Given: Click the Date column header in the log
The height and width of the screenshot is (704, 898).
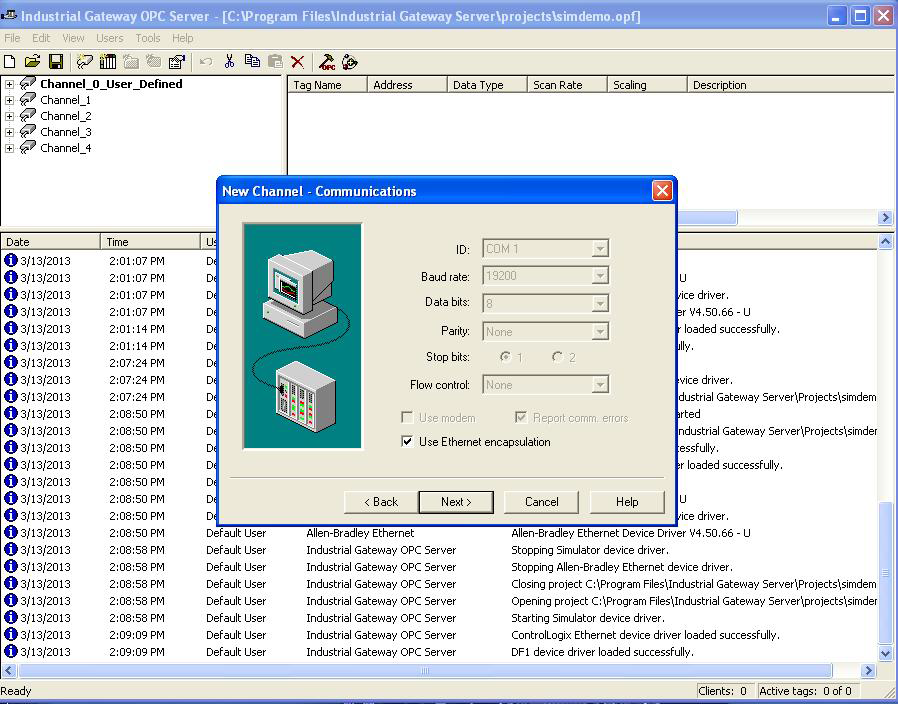Looking at the screenshot, I should [50, 242].
